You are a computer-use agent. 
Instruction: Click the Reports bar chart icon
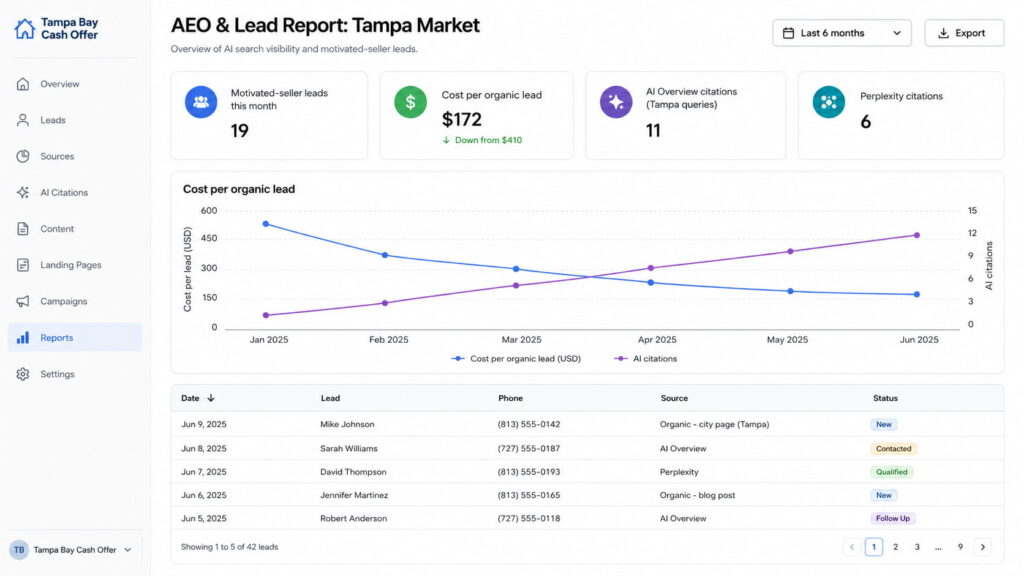click(23, 338)
